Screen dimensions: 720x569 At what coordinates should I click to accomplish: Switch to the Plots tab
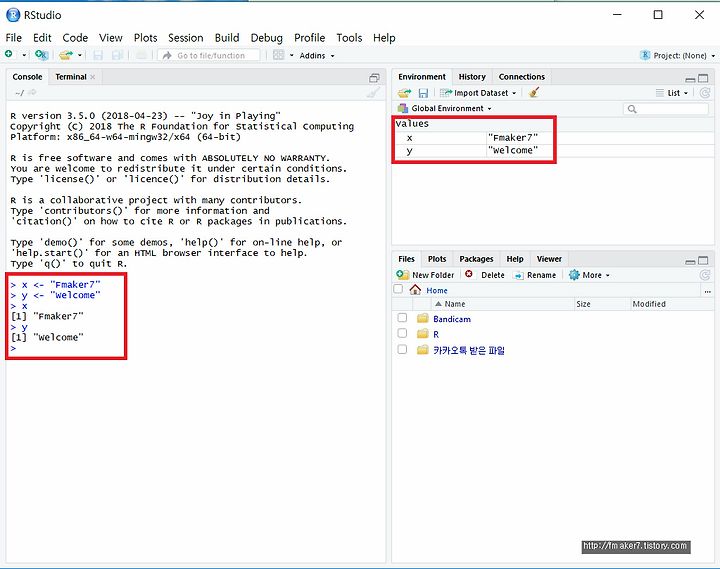pyautogui.click(x=437, y=259)
